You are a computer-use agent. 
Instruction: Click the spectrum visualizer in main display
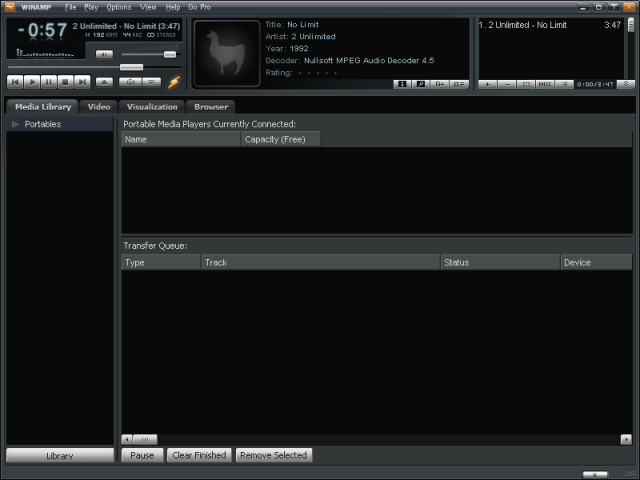pos(45,53)
